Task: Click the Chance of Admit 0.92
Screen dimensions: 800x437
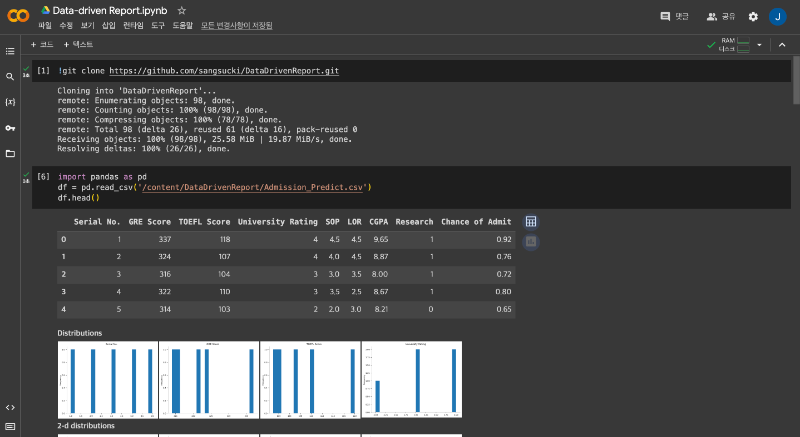Action: click(504, 239)
